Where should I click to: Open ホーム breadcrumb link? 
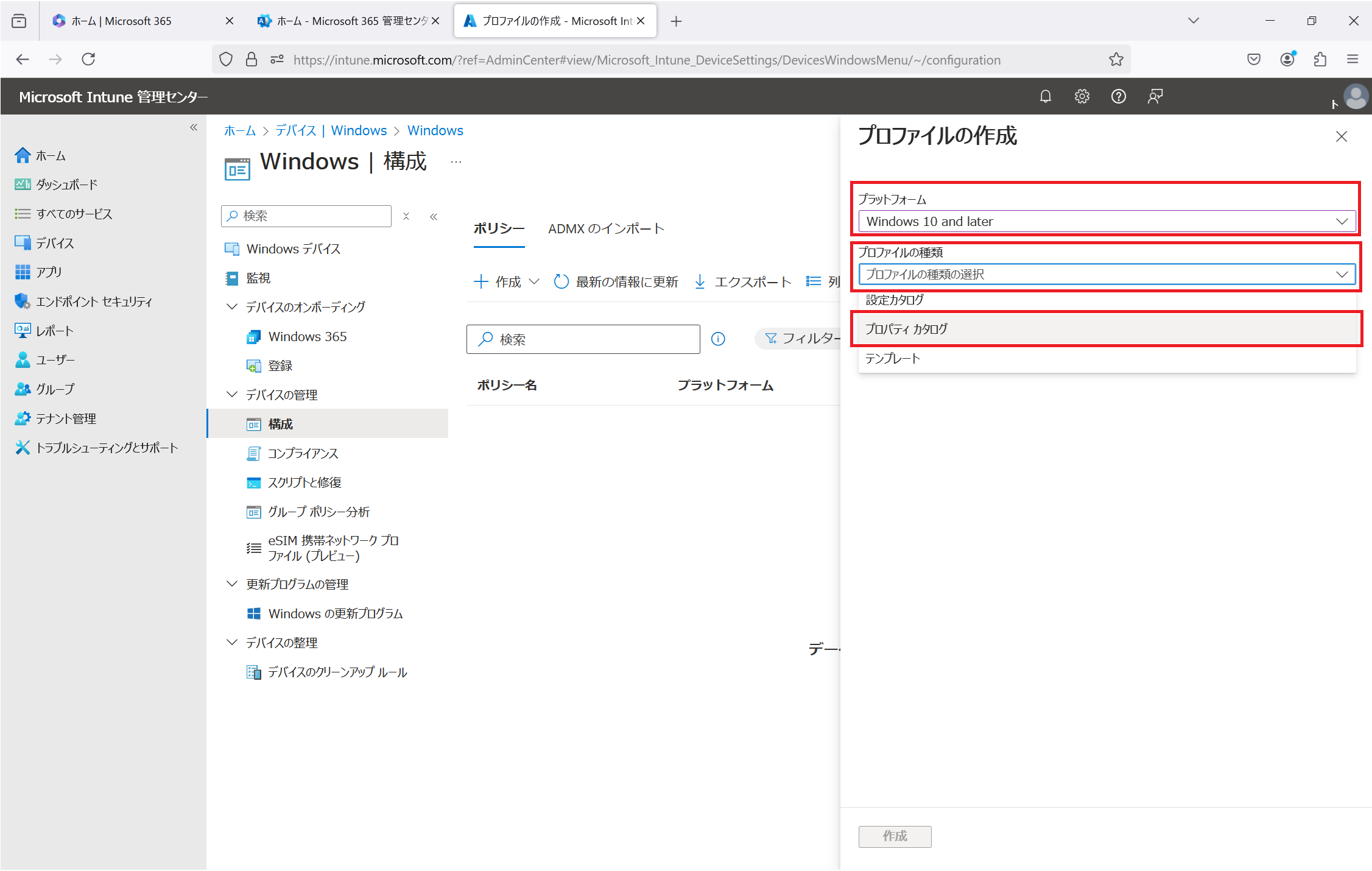(240, 130)
